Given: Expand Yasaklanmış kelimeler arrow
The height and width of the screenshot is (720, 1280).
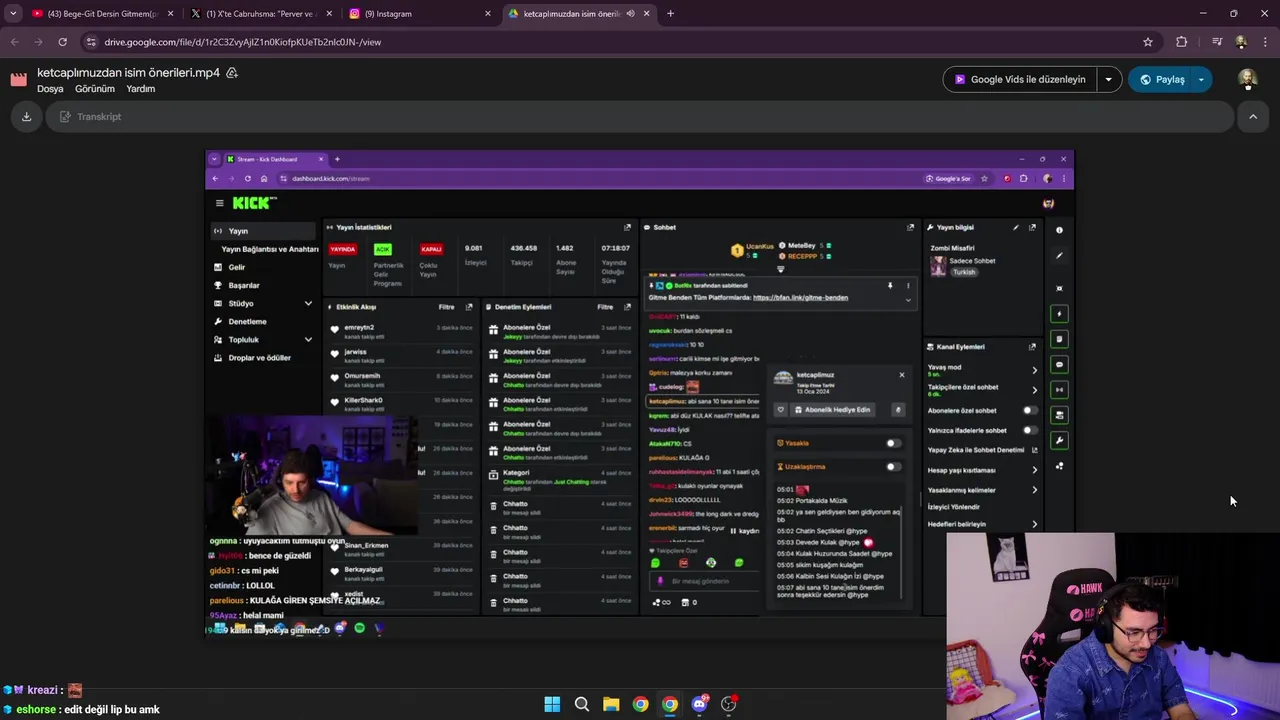Looking at the screenshot, I should pyautogui.click(x=1034, y=490).
